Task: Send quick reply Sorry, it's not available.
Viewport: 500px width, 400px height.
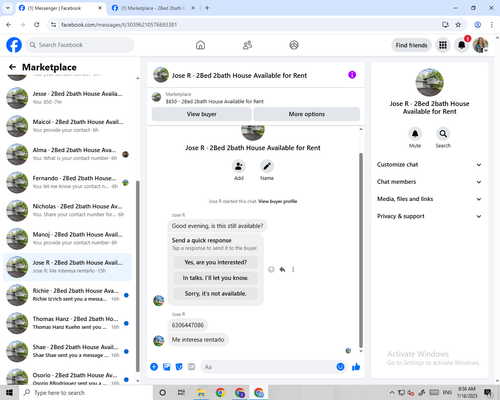Action: click(216, 294)
